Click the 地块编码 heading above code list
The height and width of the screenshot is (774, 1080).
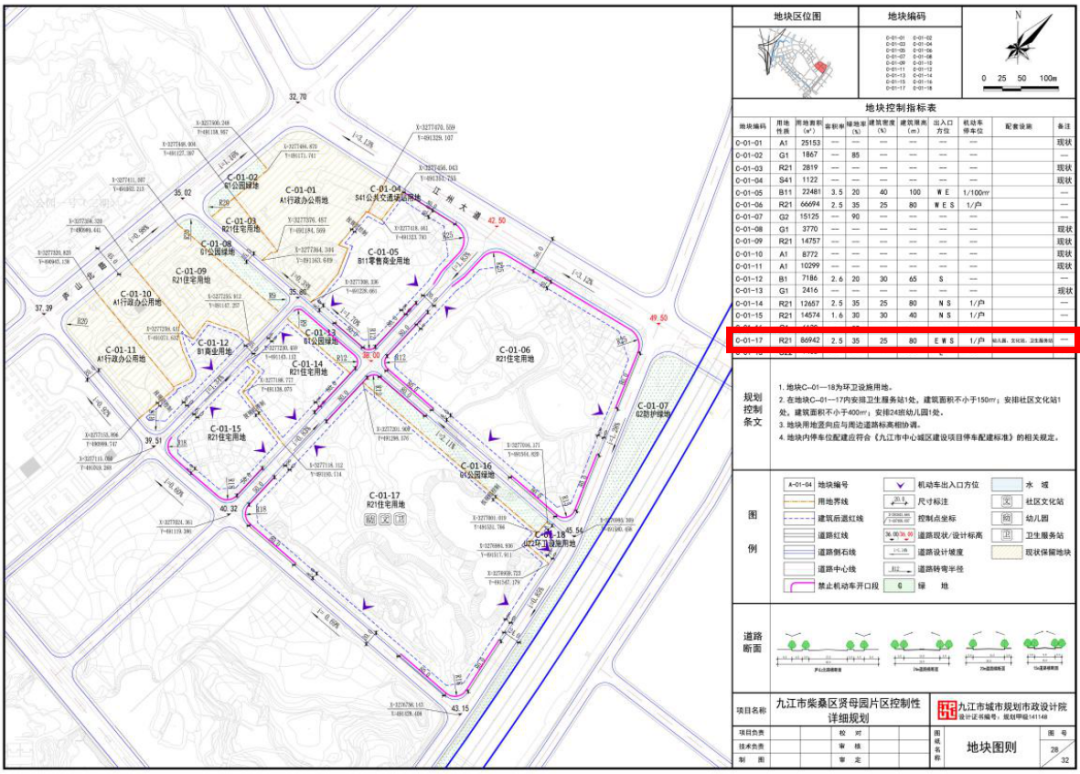click(x=906, y=17)
